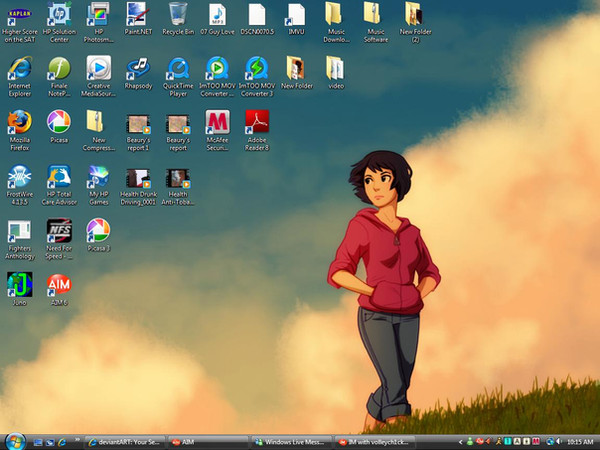Select the QuickTime Player icon
The width and height of the screenshot is (600, 450).
tap(178, 68)
